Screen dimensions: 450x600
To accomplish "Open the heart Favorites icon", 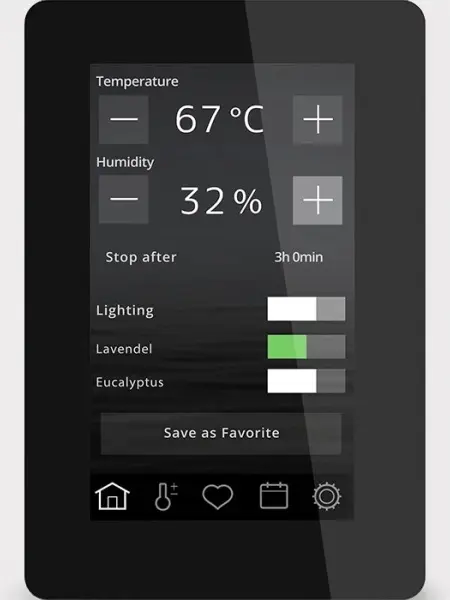I will pyautogui.click(x=217, y=497).
